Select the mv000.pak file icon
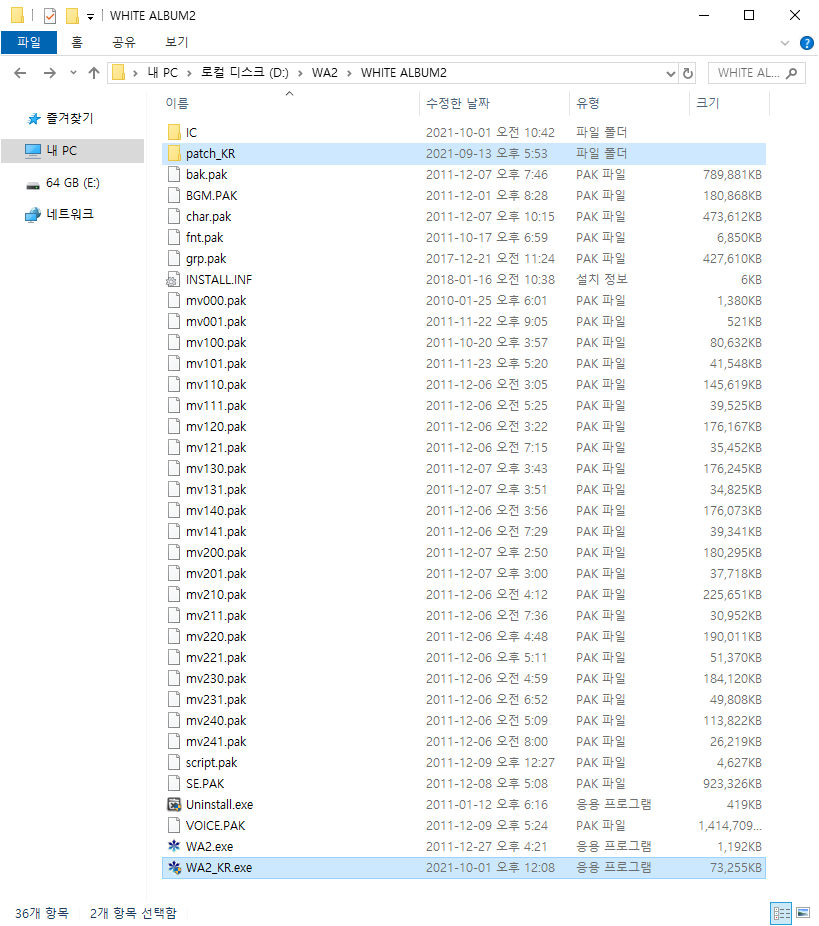The width and height of the screenshot is (819, 926). click(x=174, y=301)
